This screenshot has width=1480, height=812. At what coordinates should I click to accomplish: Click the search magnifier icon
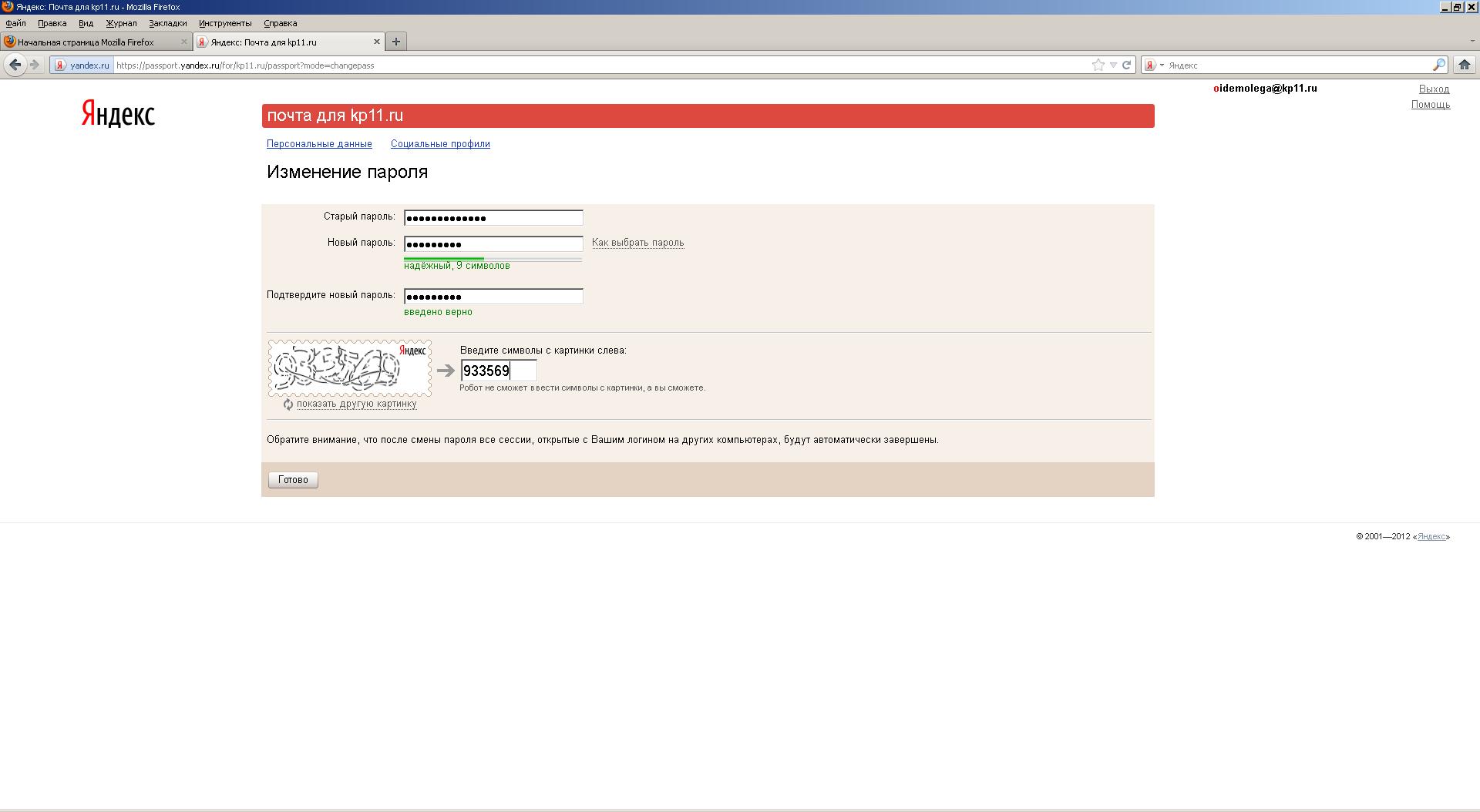click(x=1438, y=65)
